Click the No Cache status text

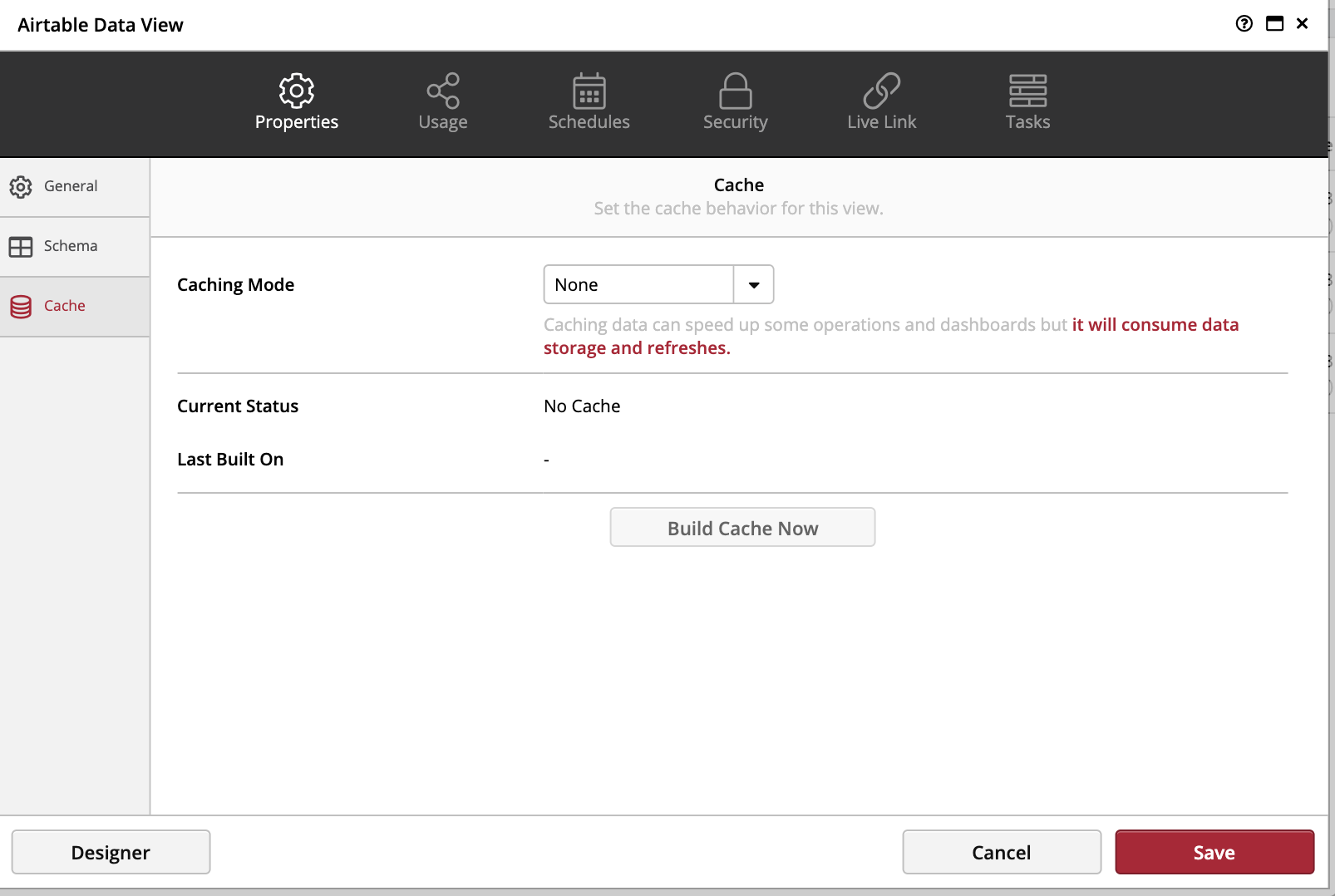(582, 406)
